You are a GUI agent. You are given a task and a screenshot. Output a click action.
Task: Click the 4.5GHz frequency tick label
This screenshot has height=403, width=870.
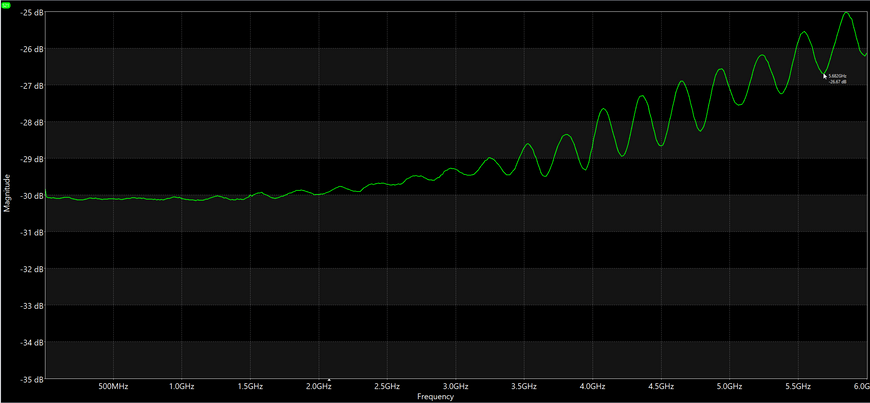[661, 386]
